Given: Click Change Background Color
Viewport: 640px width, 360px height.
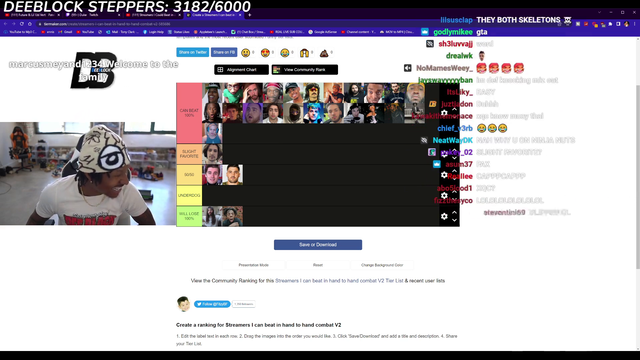Looking at the screenshot, I should point(382,265).
